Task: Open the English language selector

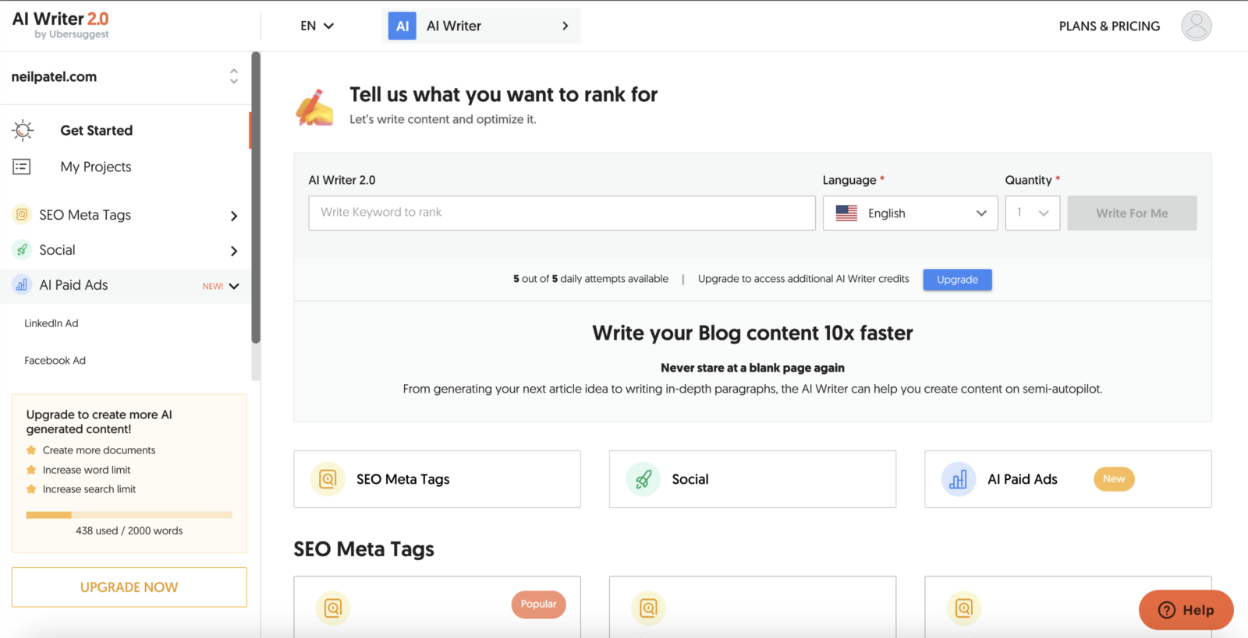Action: point(910,213)
